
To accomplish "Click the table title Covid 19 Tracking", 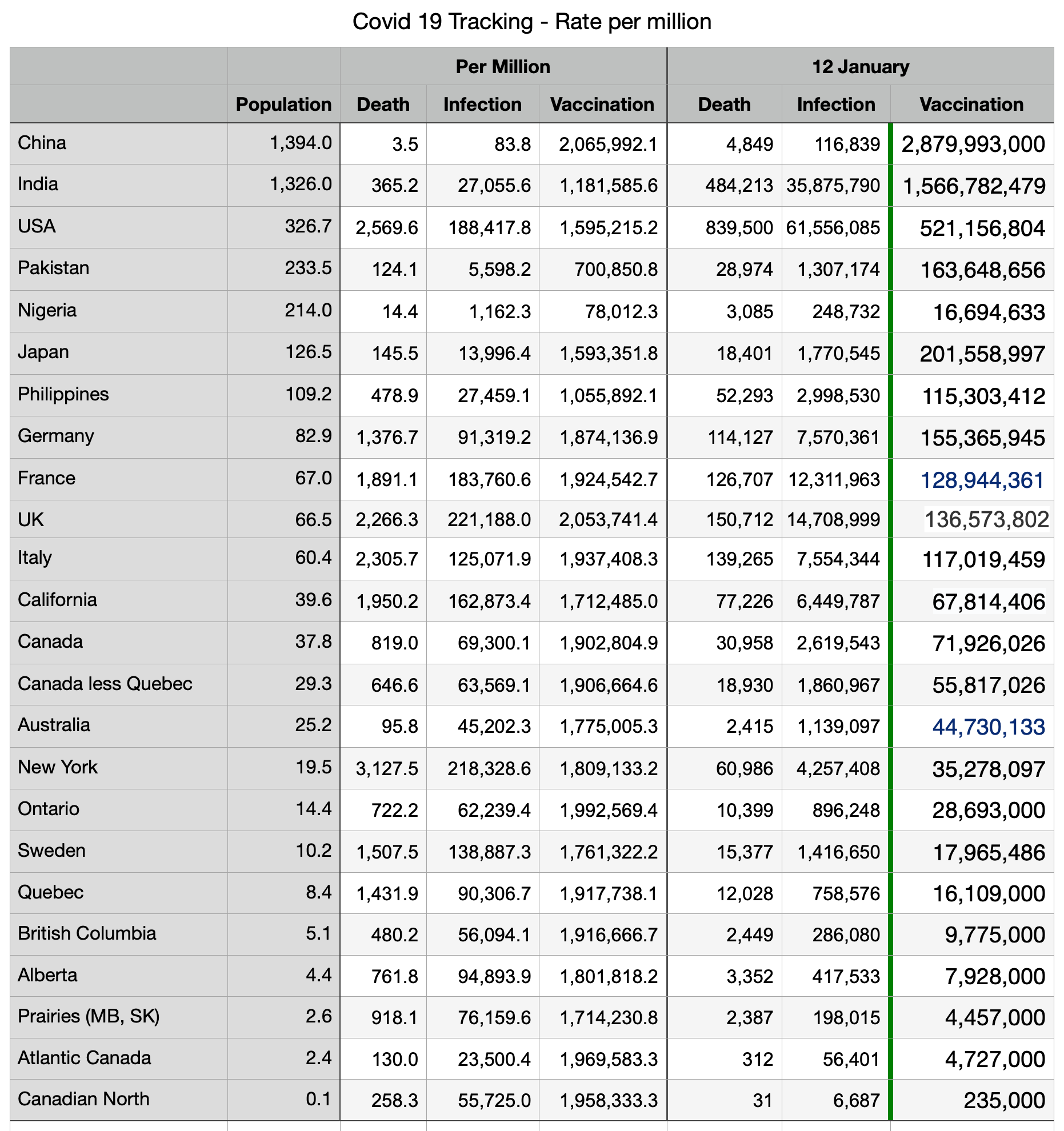I will pos(531,22).
